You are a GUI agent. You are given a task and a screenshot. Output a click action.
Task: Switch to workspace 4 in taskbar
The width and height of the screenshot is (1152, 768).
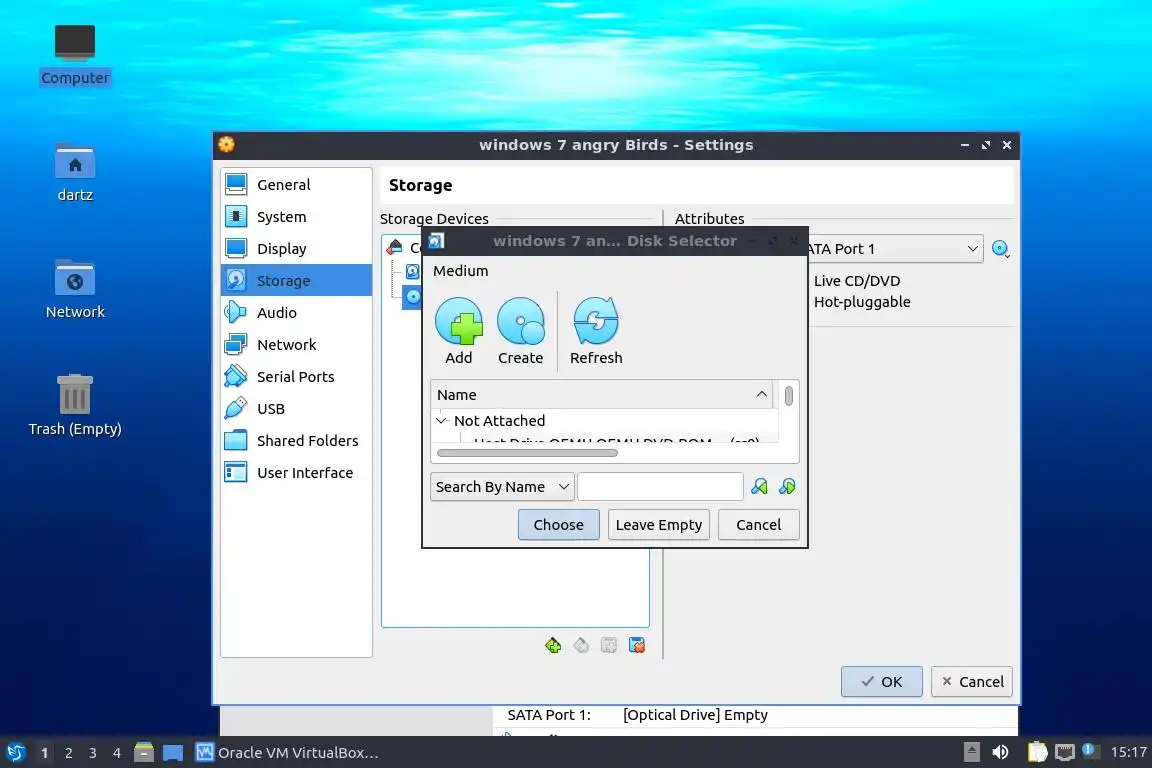pyautogui.click(x=117, y=753)
